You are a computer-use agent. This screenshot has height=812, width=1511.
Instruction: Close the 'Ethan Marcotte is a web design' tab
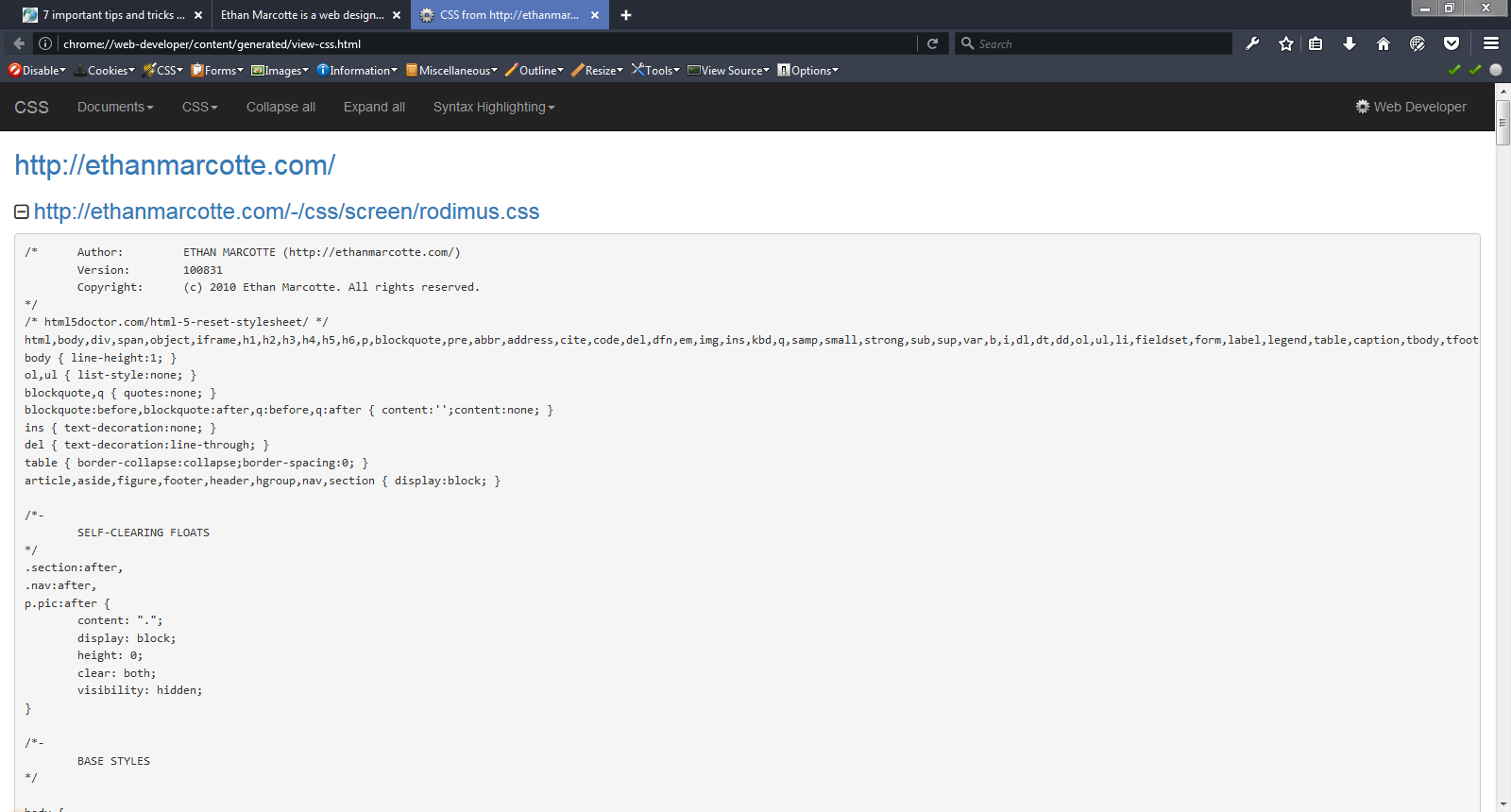(x=397, y=15)
